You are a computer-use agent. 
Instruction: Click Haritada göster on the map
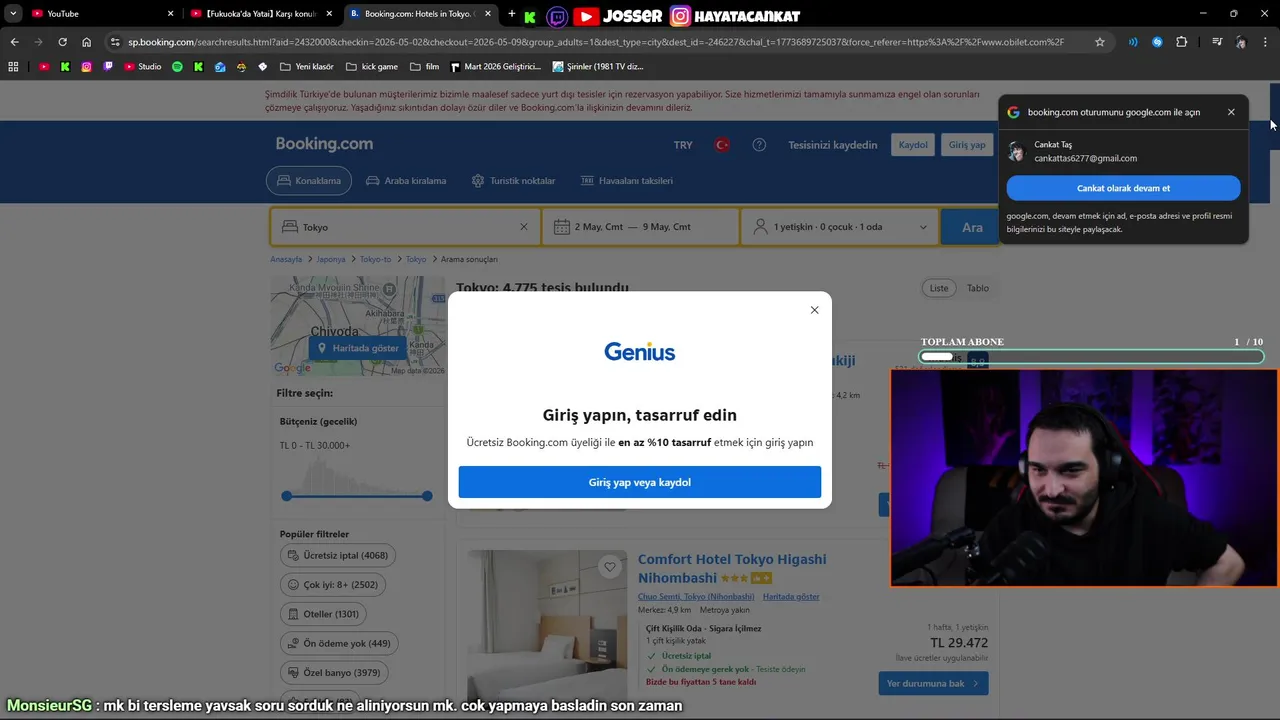pos(358,348)
